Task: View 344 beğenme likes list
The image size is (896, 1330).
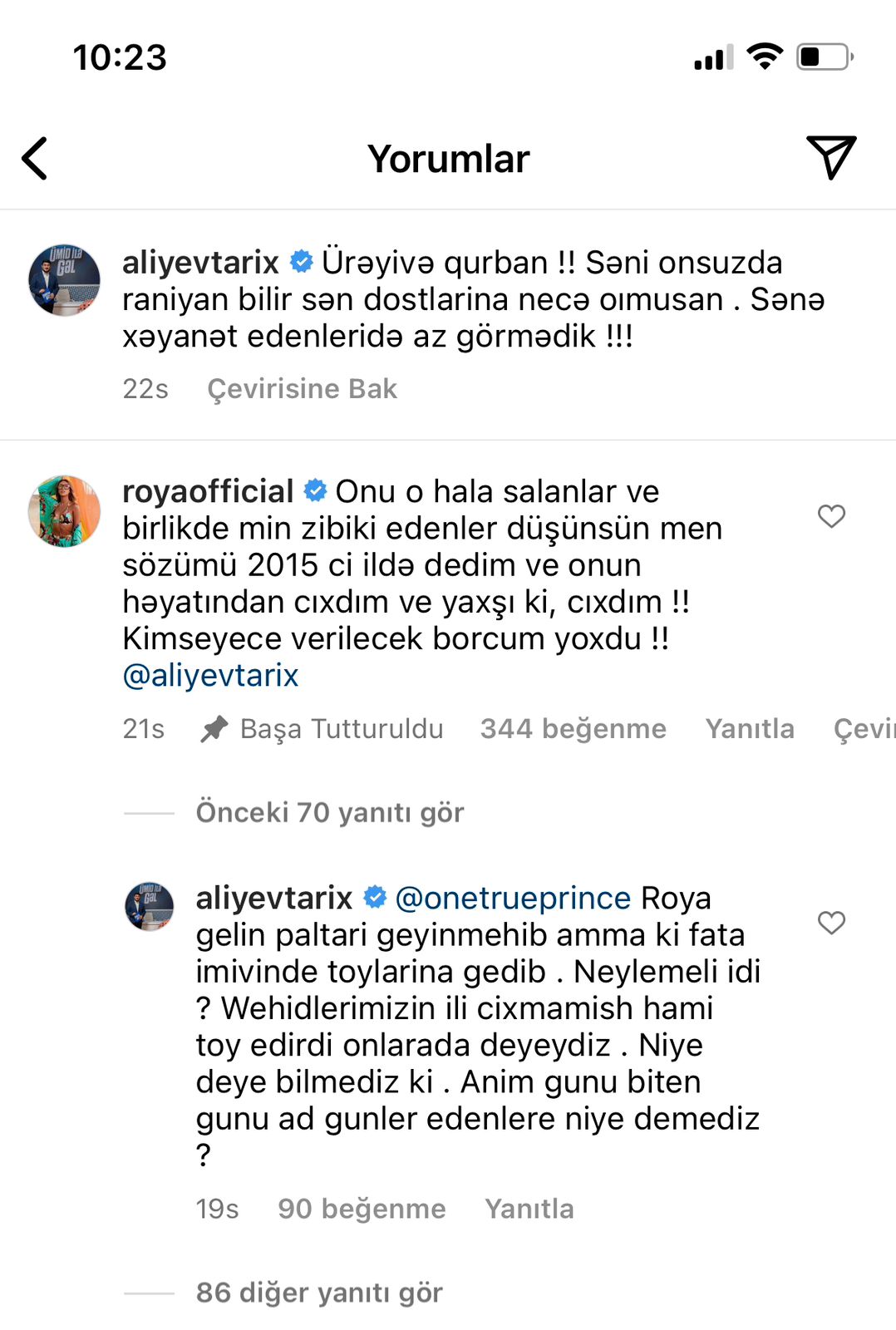Action: coord(573,728)
